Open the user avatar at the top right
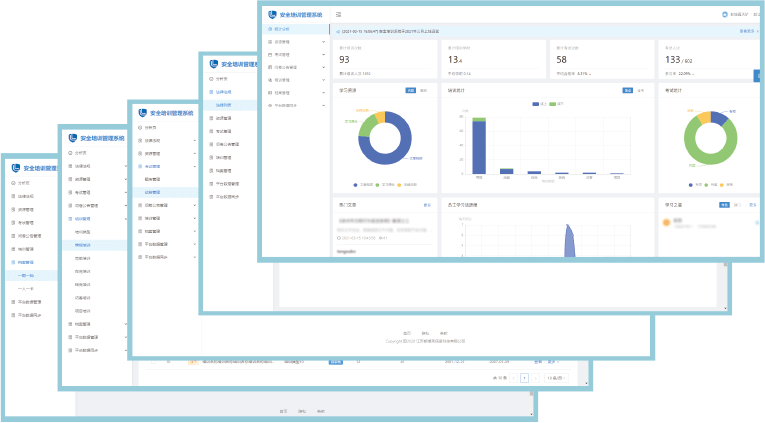Viewport: 765px width, 423px height. coord(723,15)
